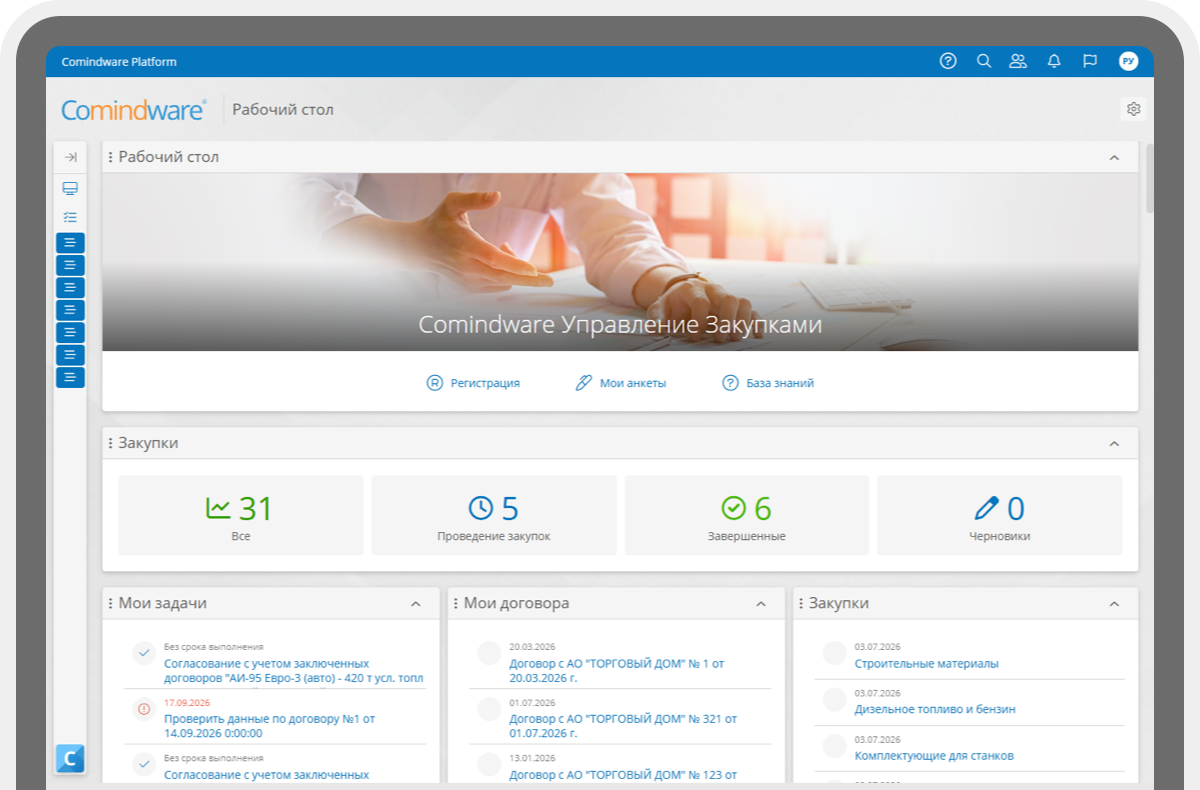Collapse the Закупки tiles widget

pos(1114,443)
